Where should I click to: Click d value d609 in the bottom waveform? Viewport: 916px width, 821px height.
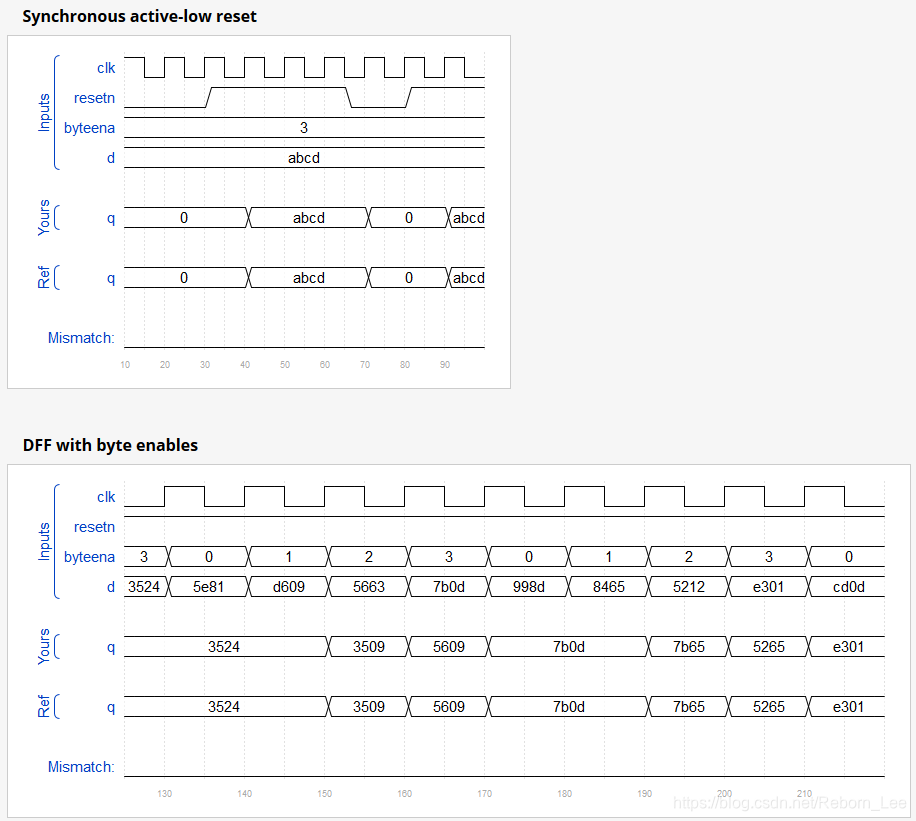tap(289, 587)
